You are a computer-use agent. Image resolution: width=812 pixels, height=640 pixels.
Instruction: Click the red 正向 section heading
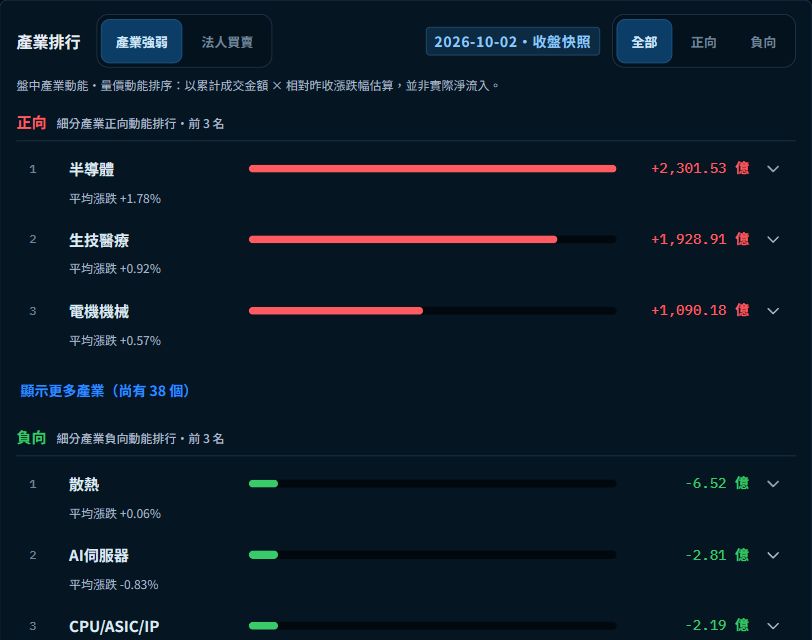click(x=32, y=123)
